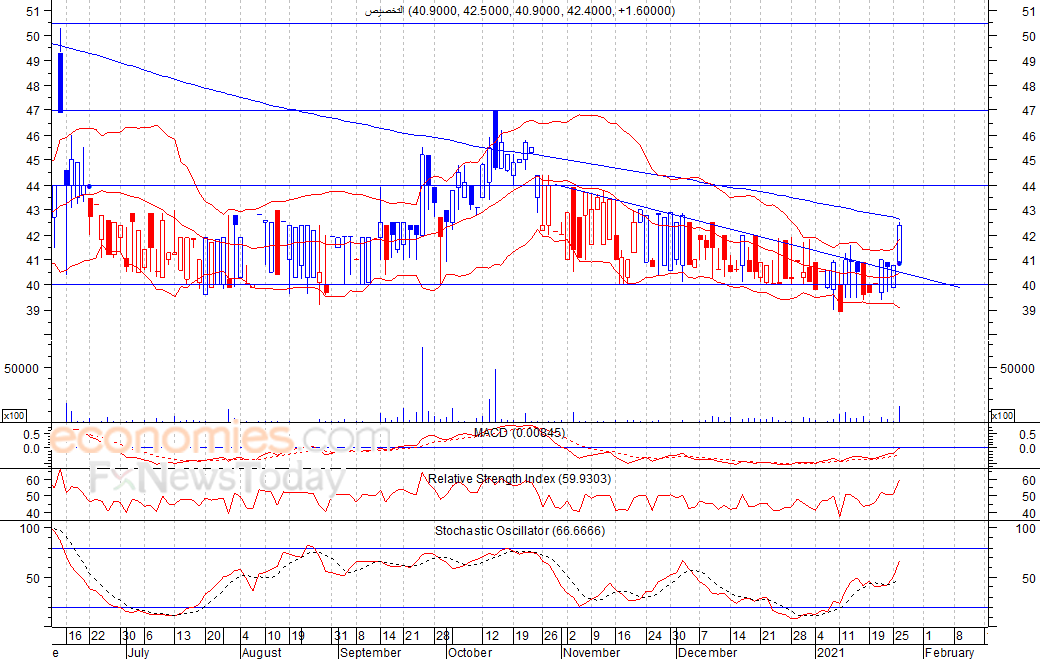Click the last white candlestick near 42
This screenshot has width=1040, height=659.
(901, 241)
